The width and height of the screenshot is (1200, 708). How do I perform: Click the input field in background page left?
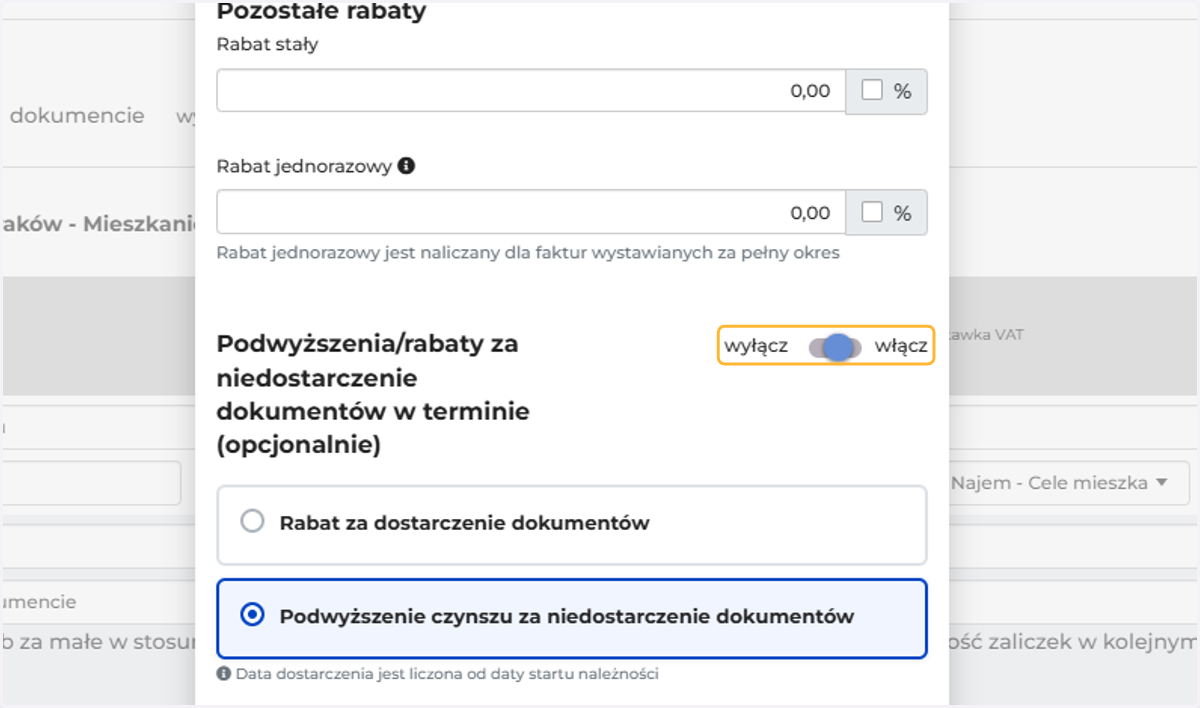tap(90, 483)
